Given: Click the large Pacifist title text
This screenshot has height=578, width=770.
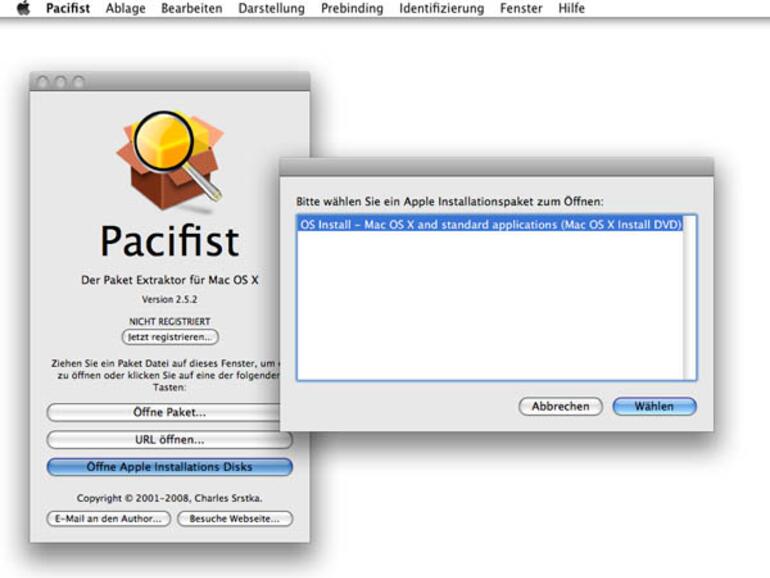Looking at the screenshot, I should coord(169,241).
